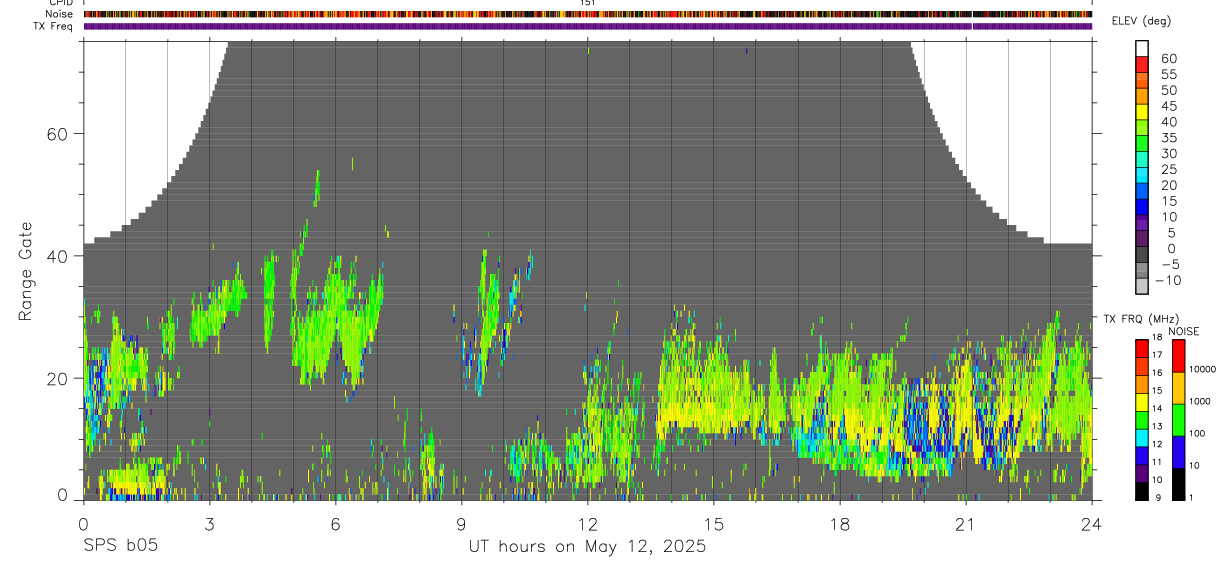Click ELEV colorbar tick '35'
Image resolution: width=1228 pixels, height=567 pixels.
coord(1168,138)
